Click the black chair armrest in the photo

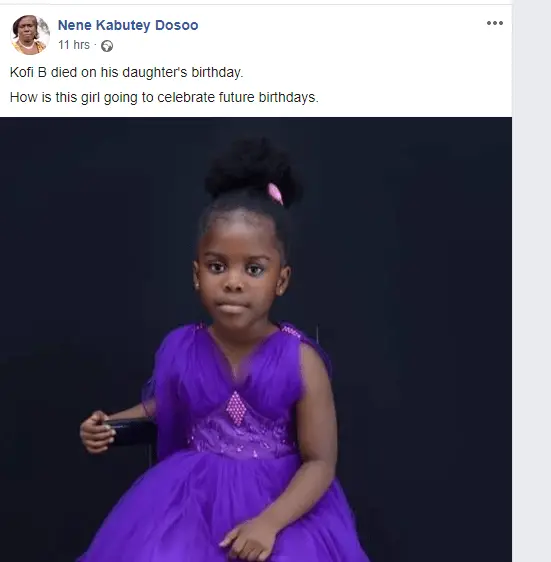(131, 432)
